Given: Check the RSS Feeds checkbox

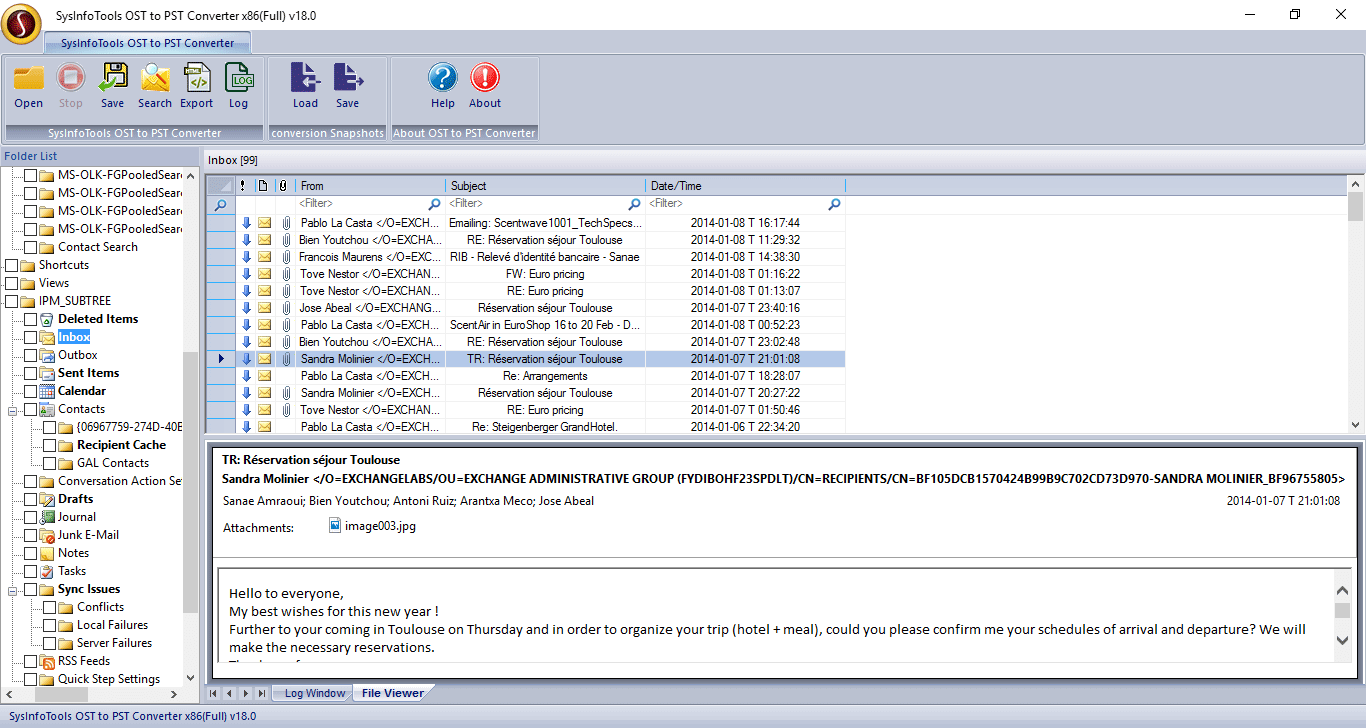Looking at the screenshot, I should click(x=31, y=661).
